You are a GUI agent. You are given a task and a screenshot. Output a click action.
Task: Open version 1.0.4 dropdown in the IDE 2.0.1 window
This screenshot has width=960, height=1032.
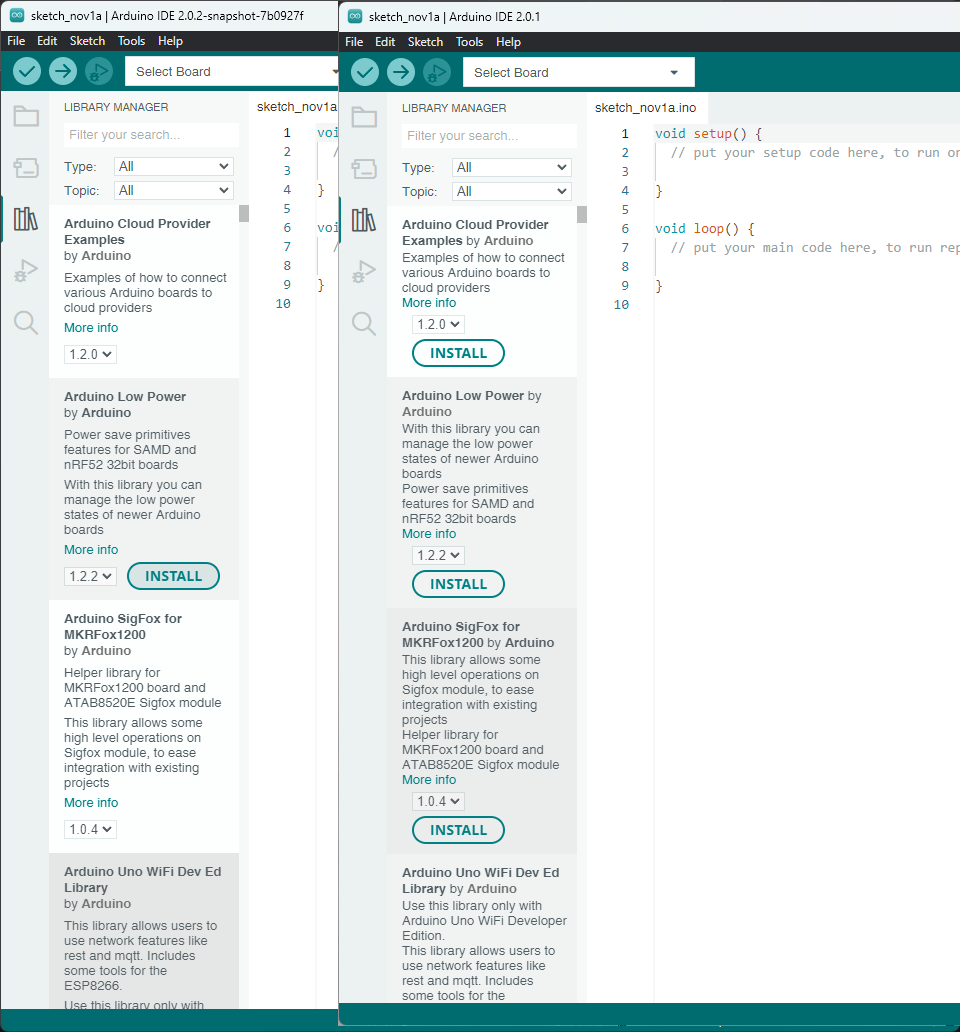point(438,801)
